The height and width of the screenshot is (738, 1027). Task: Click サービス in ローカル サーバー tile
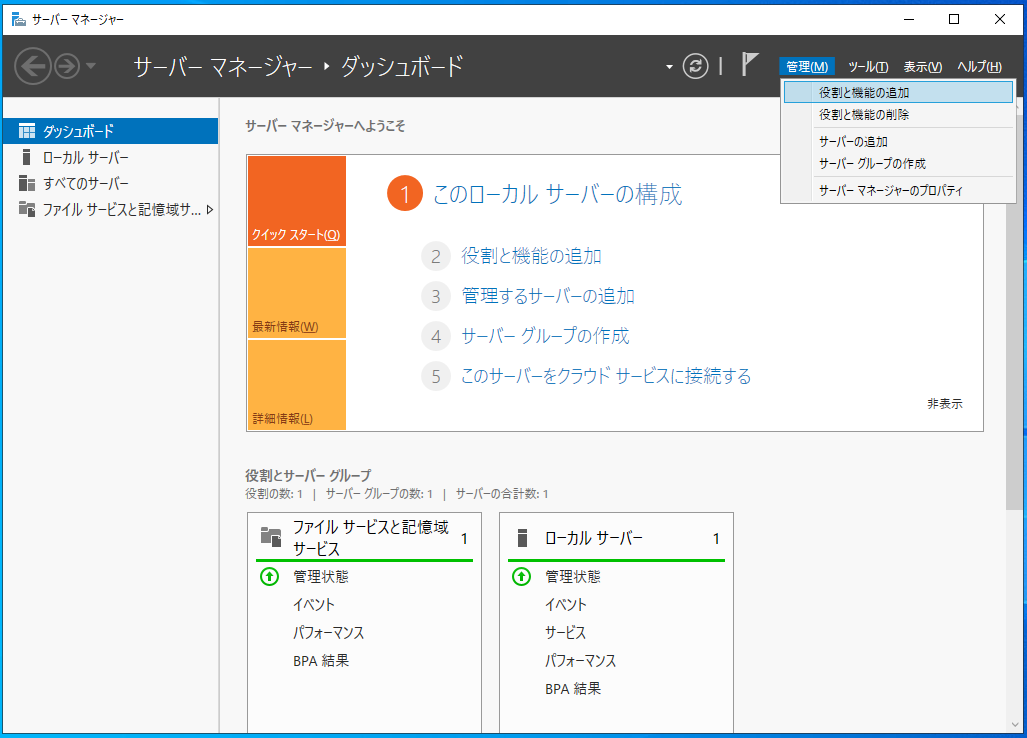coord(565,633)
